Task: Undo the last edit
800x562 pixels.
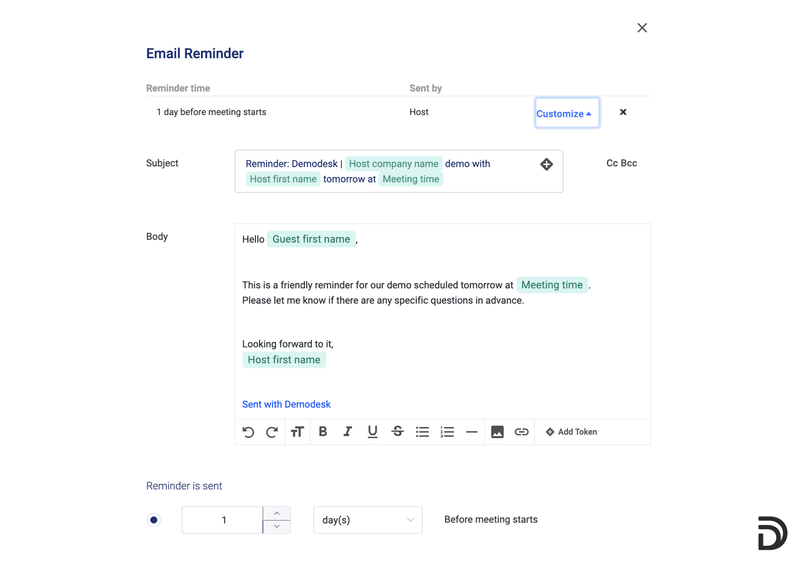Action: point(248,432)
